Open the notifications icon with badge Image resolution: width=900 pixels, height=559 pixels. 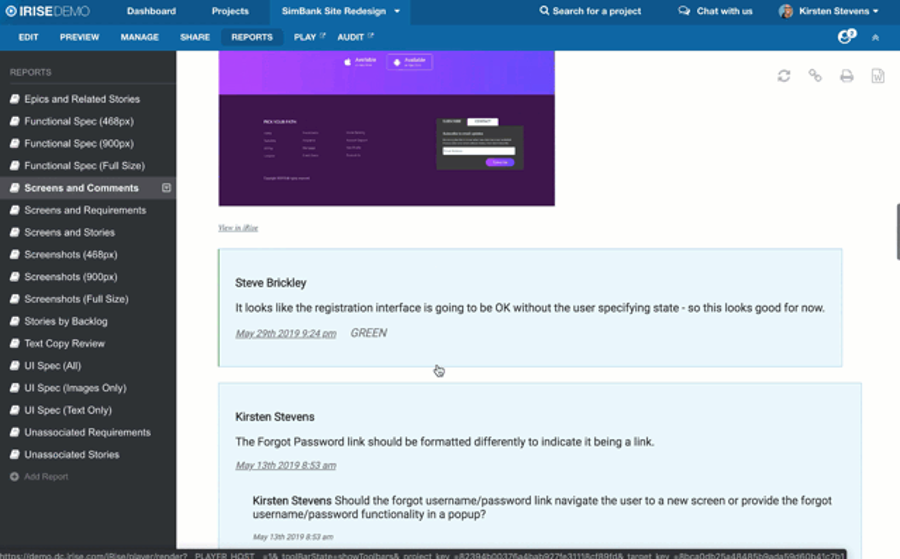845,37
